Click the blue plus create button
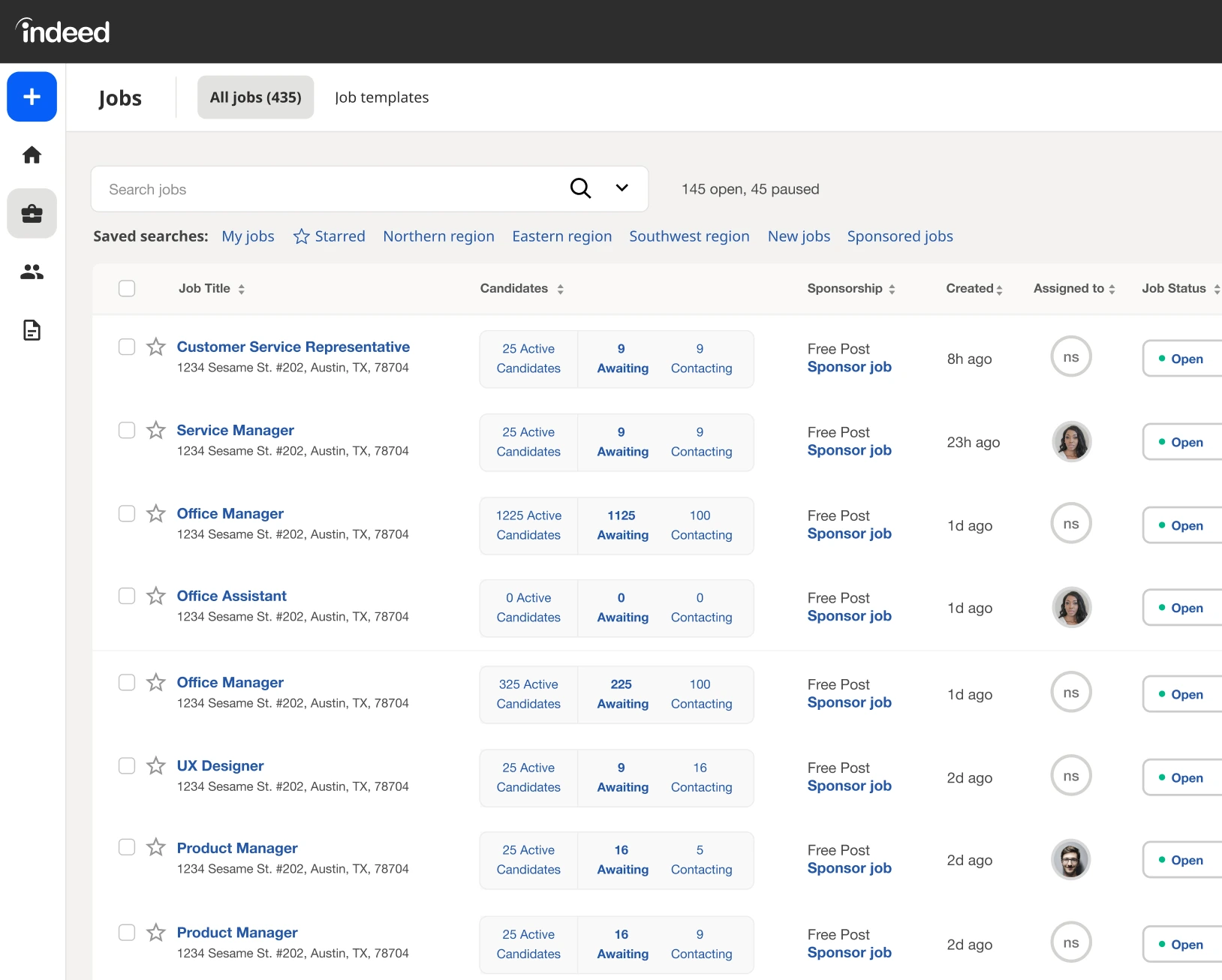 tap(32, 97)
